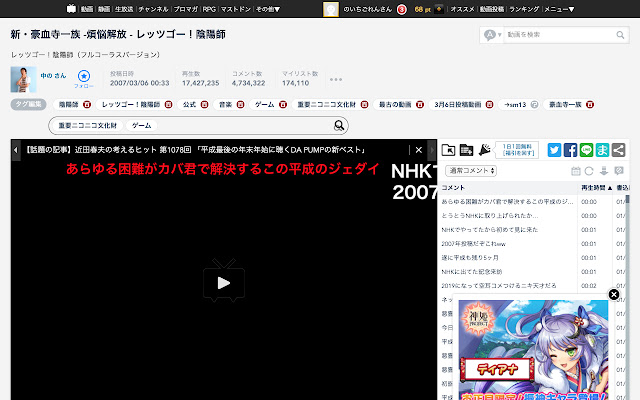This screenshot has height=400, width=640.
Task: Open 生放送 in the top navigation
Action: 124,9
